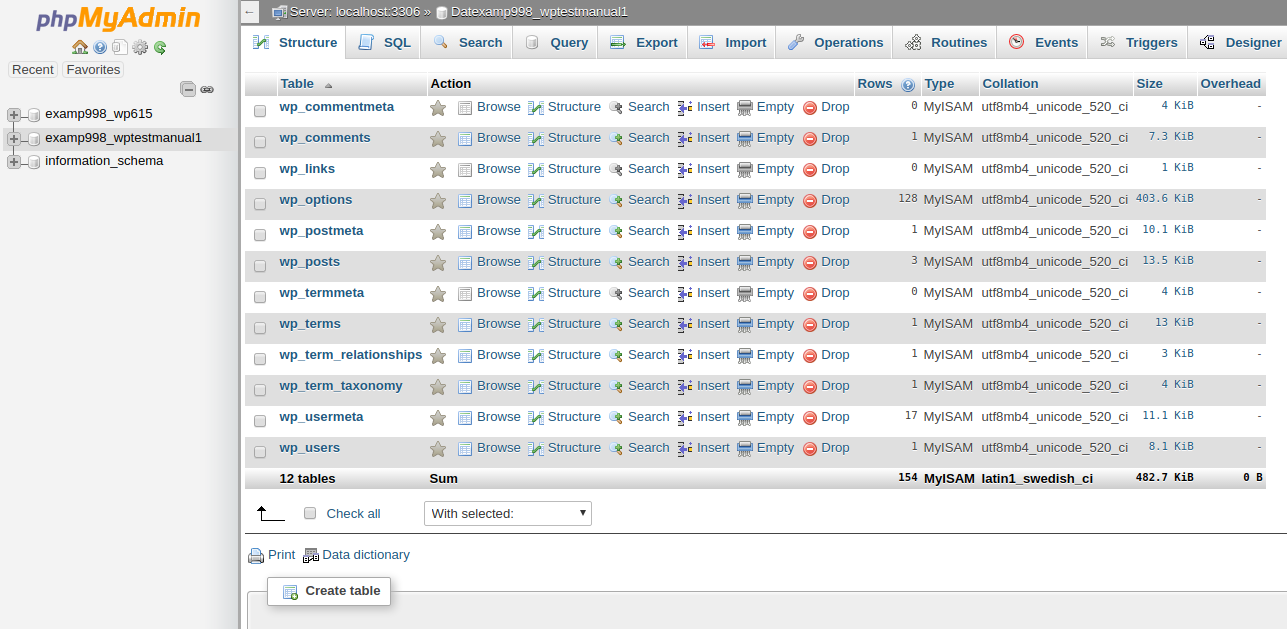Click Search icon for wp_postmeta
The height and width of the screenshot is (629, 1287).
(616, 232)
